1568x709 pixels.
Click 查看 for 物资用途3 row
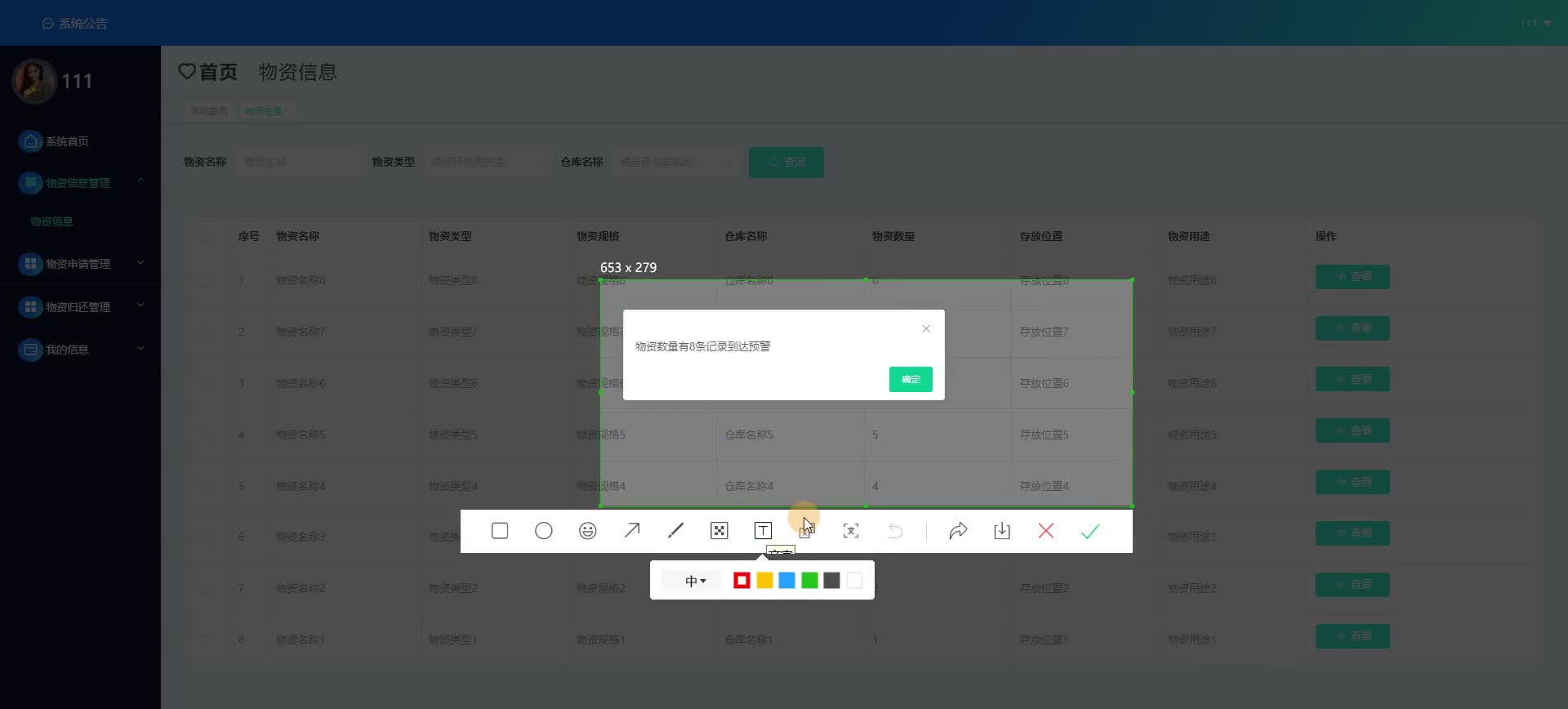pos(1352,533)
